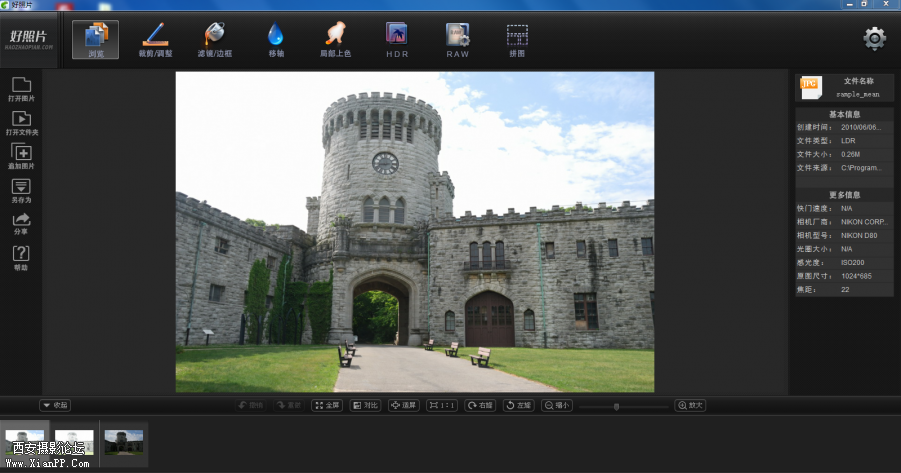Toggle the 对比 compare view
This screenshot has width=901, height=473.
[366, 405]
